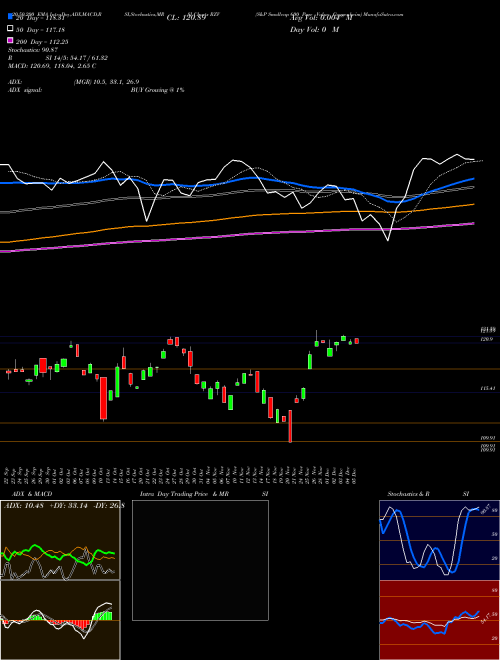Click the 'ADX: 10.48' value in ADX panel
Viewport: 500px width, 660px height.
point(24,506)
